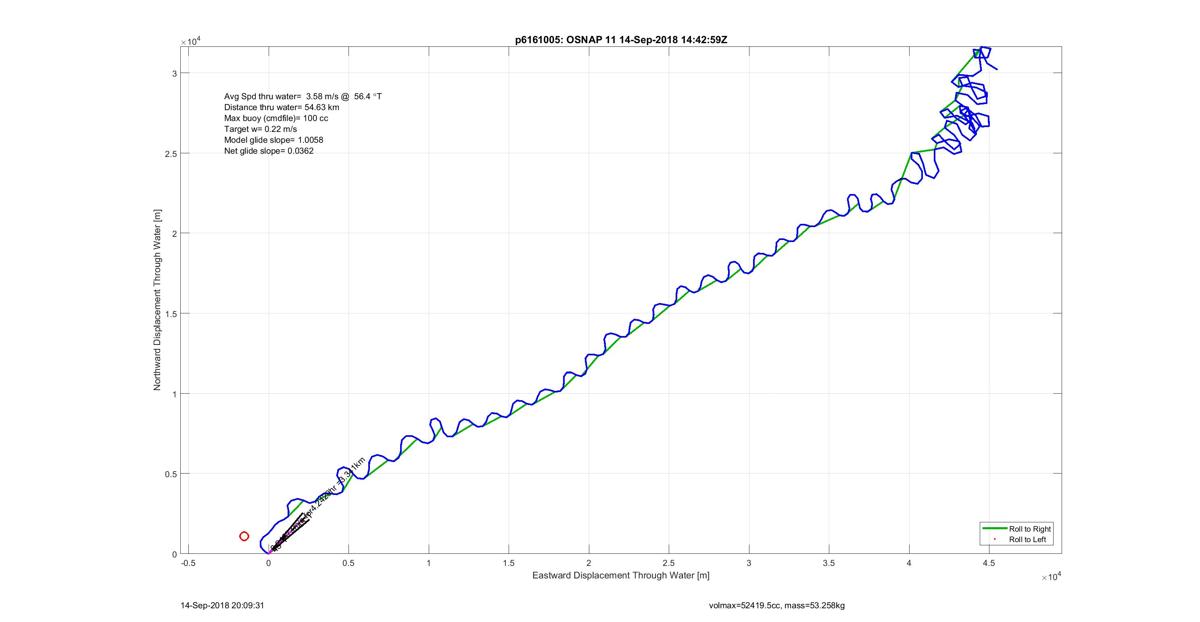Click the x-axis tick label '4.5'
Image resolution: width=1200 pixels, height=622 pixels.
[x=990, y=563]
